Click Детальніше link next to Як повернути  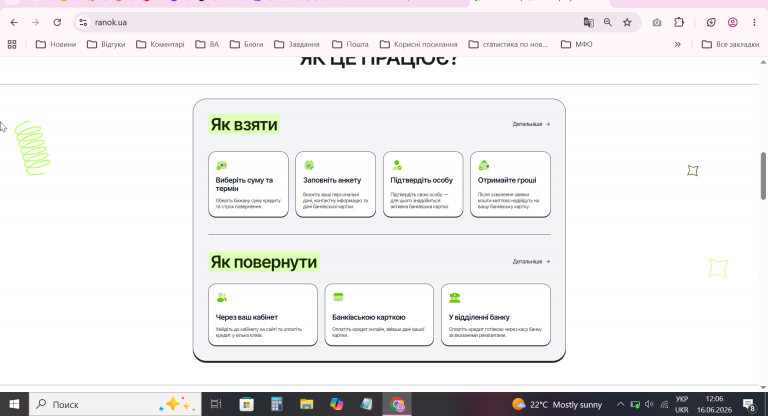click(x=531, y=262)
